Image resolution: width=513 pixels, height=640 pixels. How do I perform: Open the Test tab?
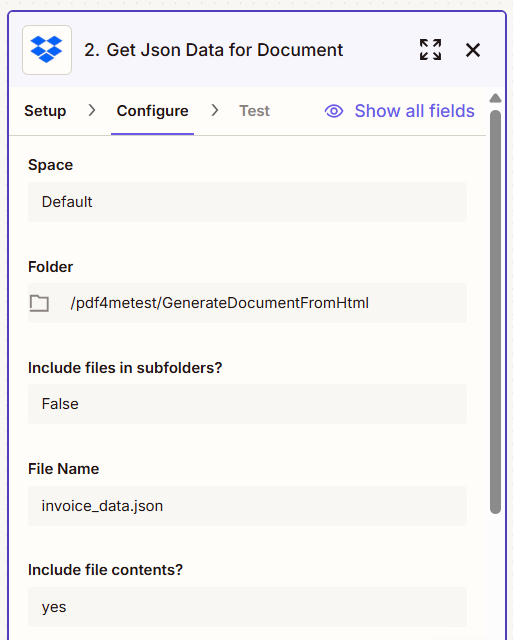[254, 111]
